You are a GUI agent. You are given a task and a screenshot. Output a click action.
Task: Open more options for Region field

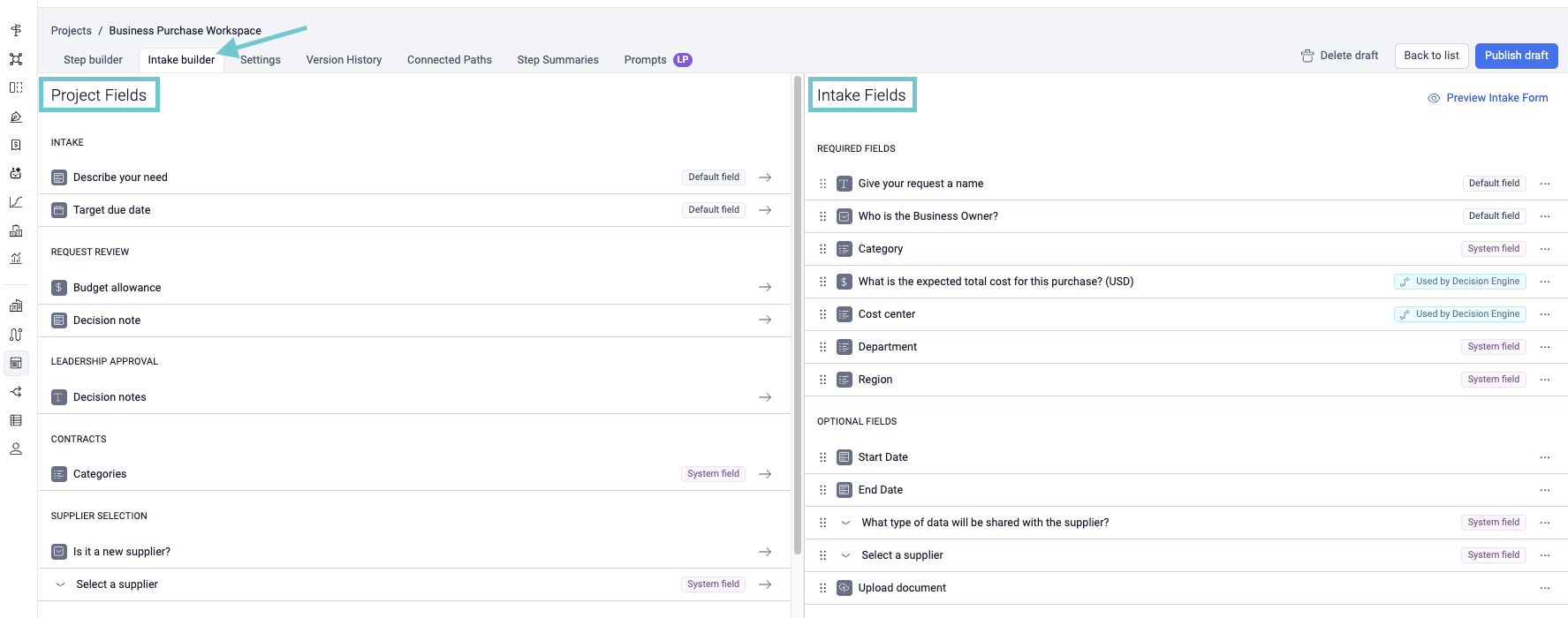coord(1544,380)
